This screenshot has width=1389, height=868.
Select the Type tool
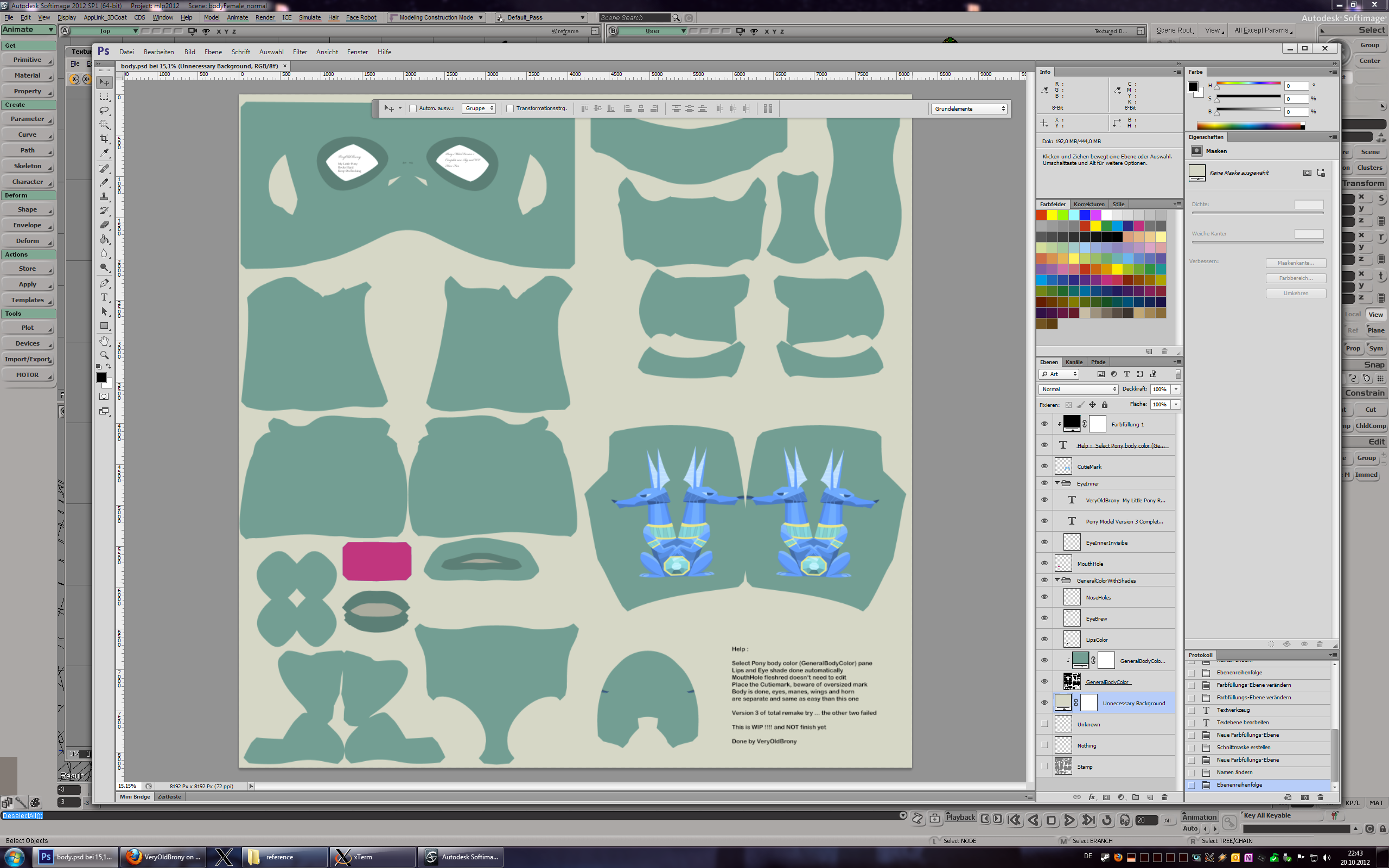coord(104,297)
